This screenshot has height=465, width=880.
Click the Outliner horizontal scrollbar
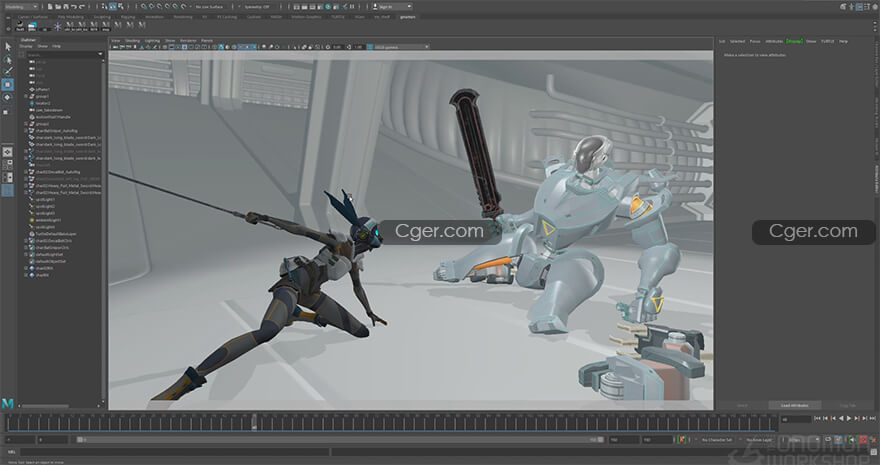(x=46, y=406)
